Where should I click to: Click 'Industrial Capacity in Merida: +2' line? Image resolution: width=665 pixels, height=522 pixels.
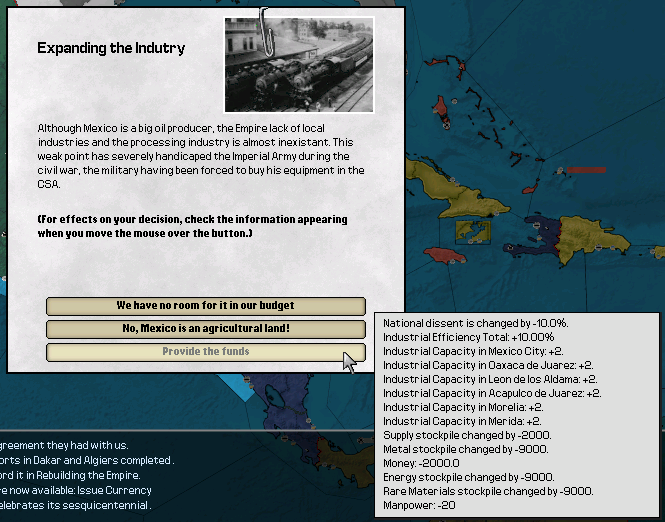[x=462, y=421]
